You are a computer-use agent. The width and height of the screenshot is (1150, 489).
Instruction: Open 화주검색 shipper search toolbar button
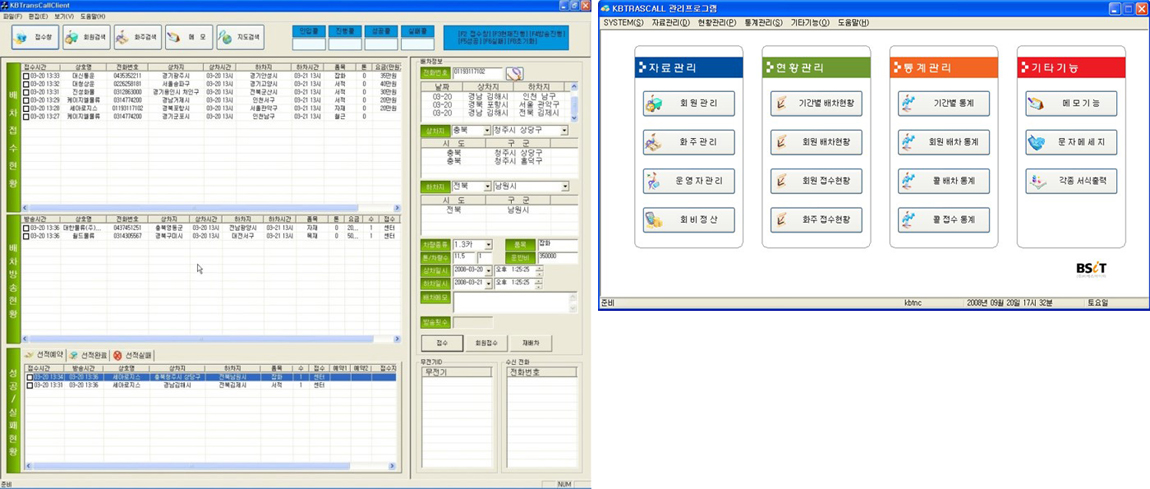[137, 37]
